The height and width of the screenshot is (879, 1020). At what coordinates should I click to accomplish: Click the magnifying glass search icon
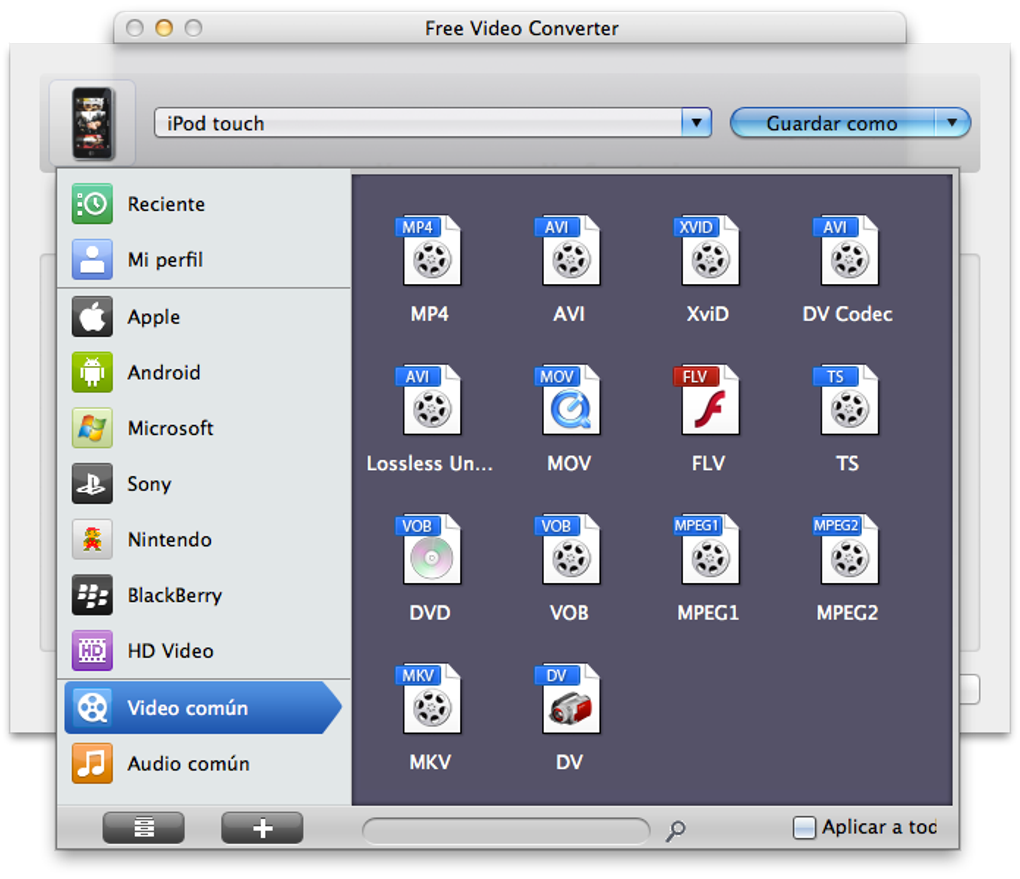pos(676,831)
